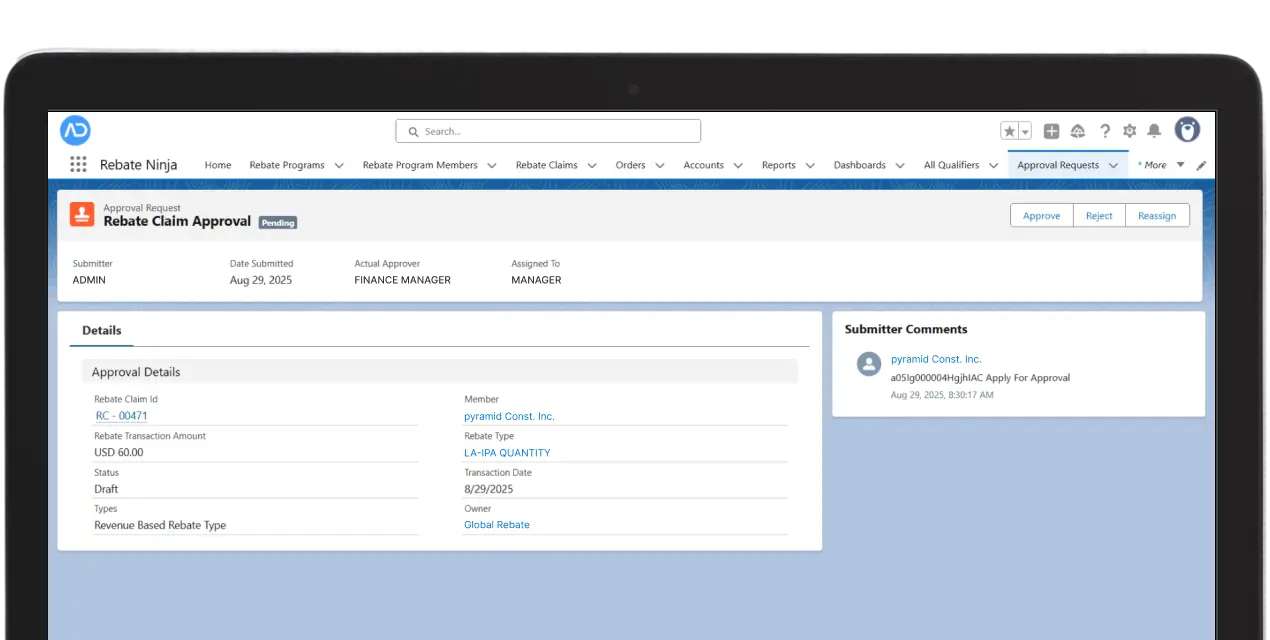The height and width of the screenshot is (640, 1270).
Task: Select the Details tab
Action: click(103, 330)
